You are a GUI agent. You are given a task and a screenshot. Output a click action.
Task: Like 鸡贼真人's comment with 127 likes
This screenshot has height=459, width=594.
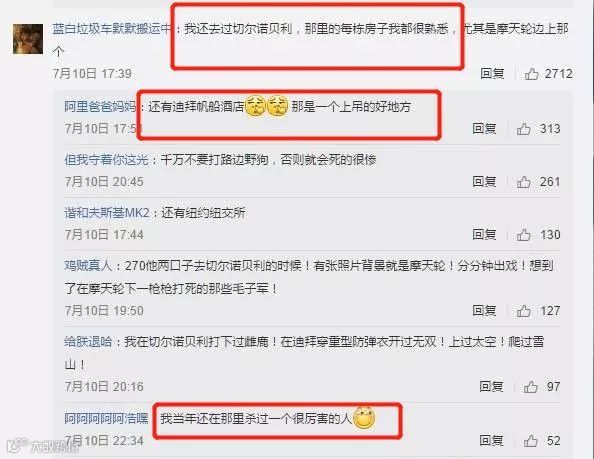[x=524, y=311]
